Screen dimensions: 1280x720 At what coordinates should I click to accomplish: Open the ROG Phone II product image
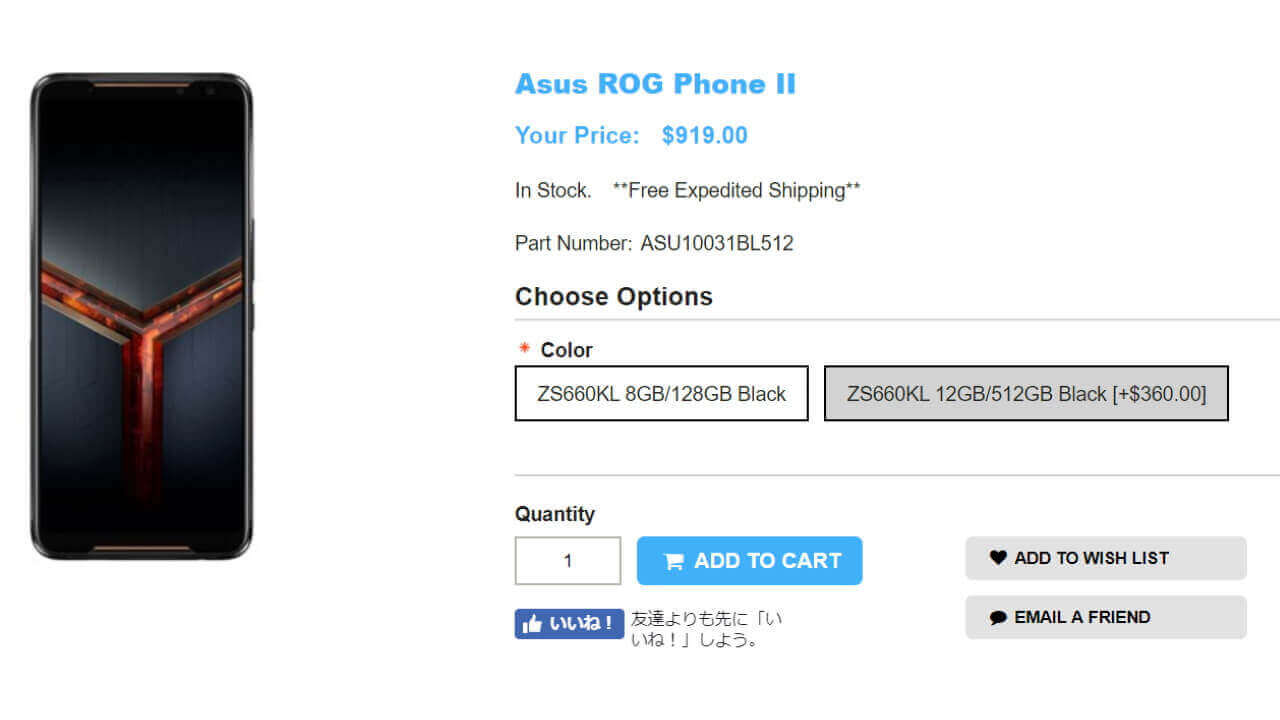[x=141, y=316]
